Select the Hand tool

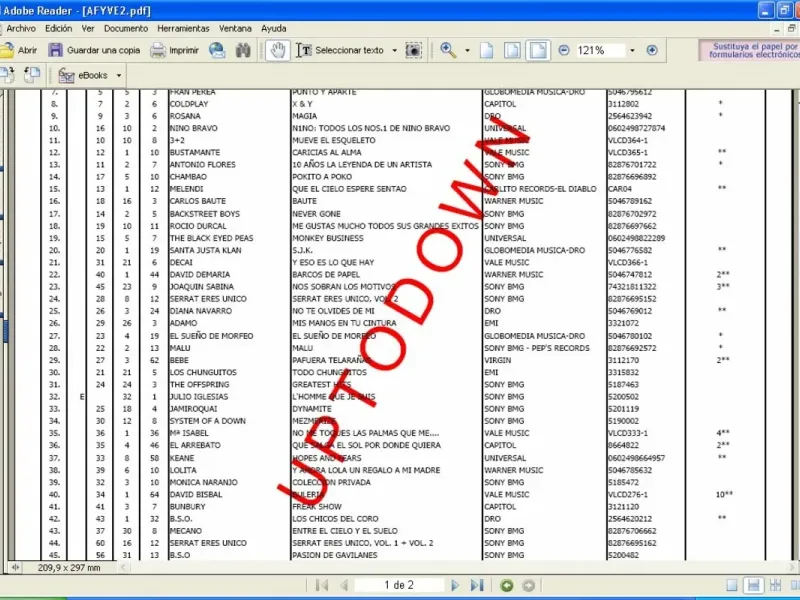pos(278,50)
